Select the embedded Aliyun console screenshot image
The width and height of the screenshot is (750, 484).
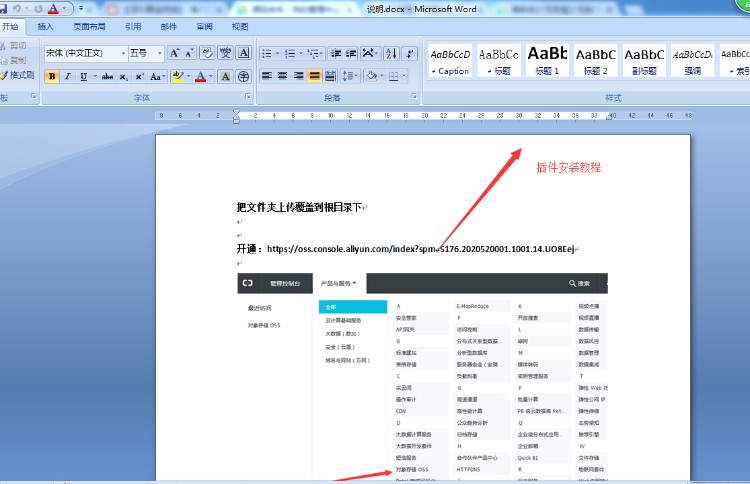coord(422,376)
